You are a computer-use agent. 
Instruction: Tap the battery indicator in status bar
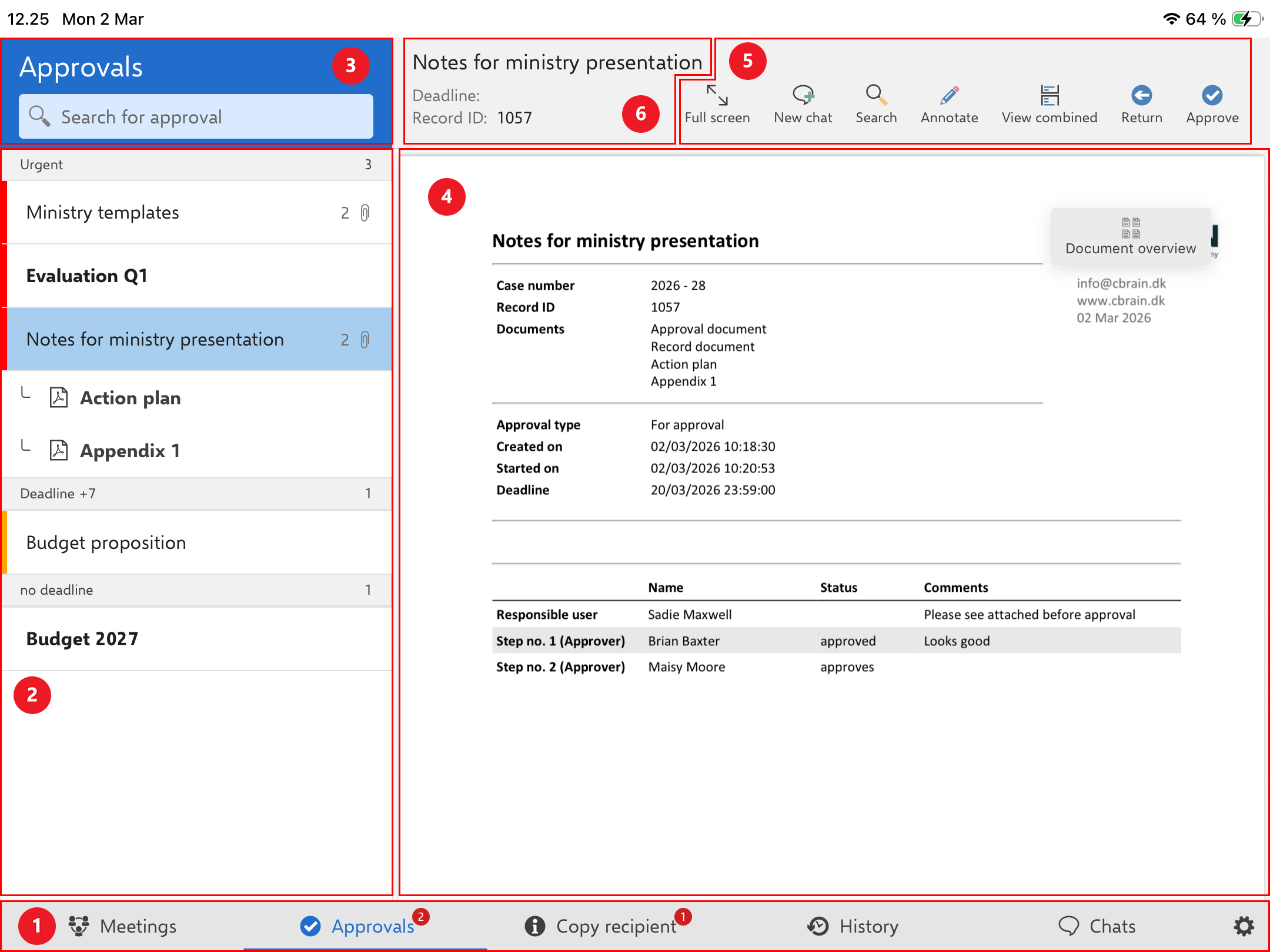pos(1248,19)
